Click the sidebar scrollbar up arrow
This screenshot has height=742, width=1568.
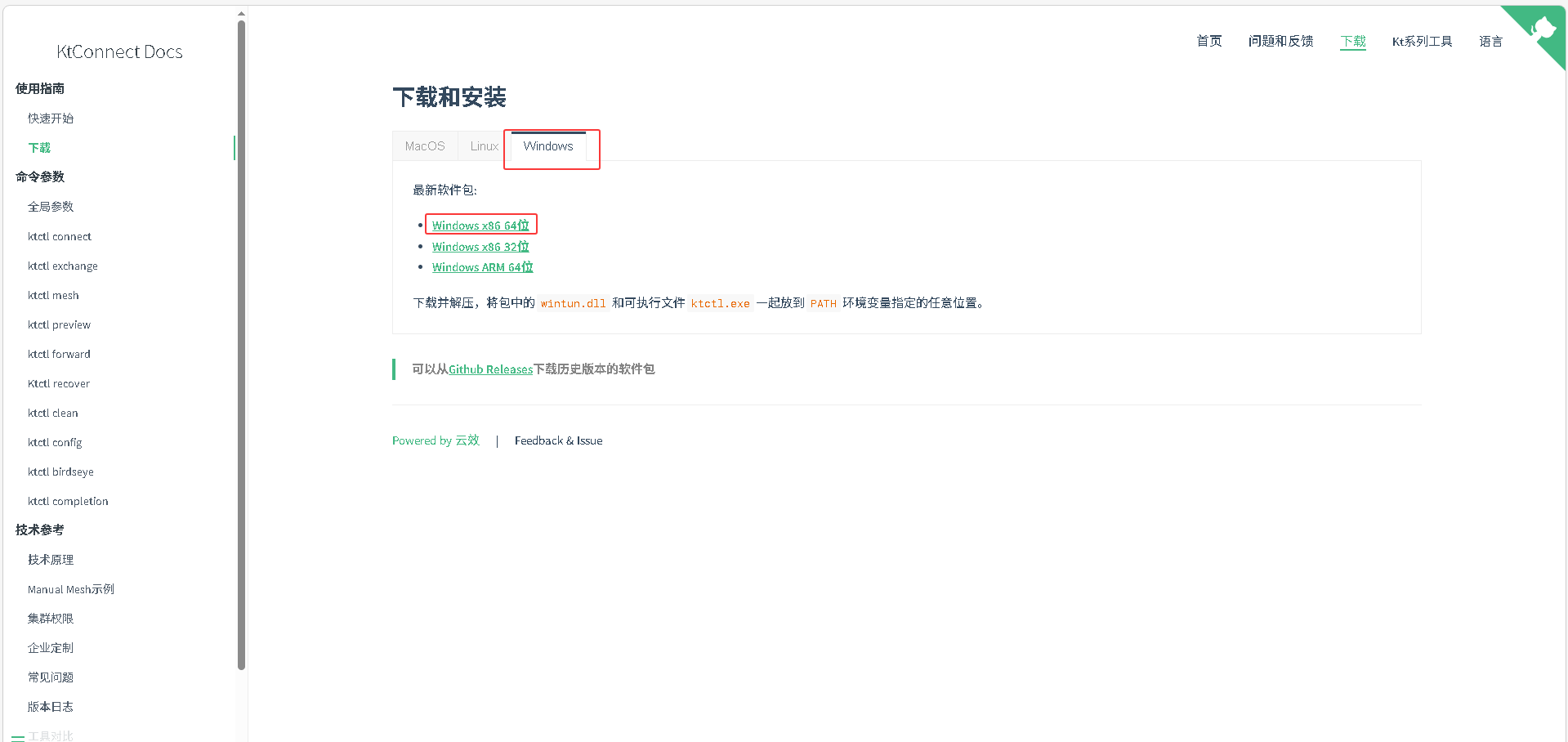pyautogui.click(x=241, y=13)
